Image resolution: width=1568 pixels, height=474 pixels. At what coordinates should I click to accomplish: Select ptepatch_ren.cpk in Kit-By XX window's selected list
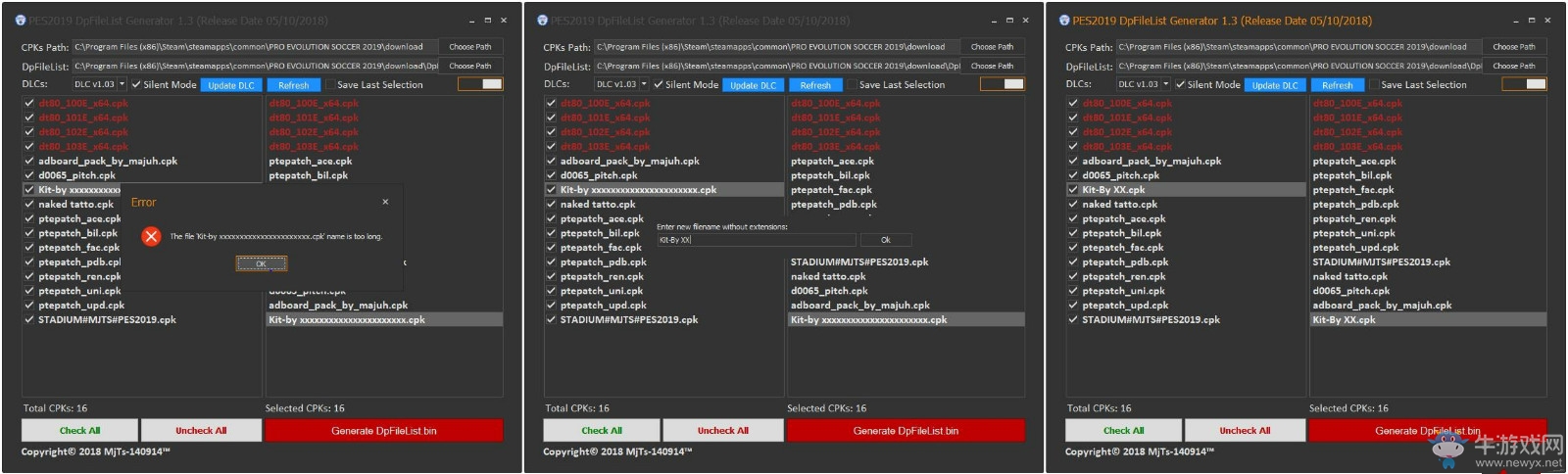[1428, 218]
